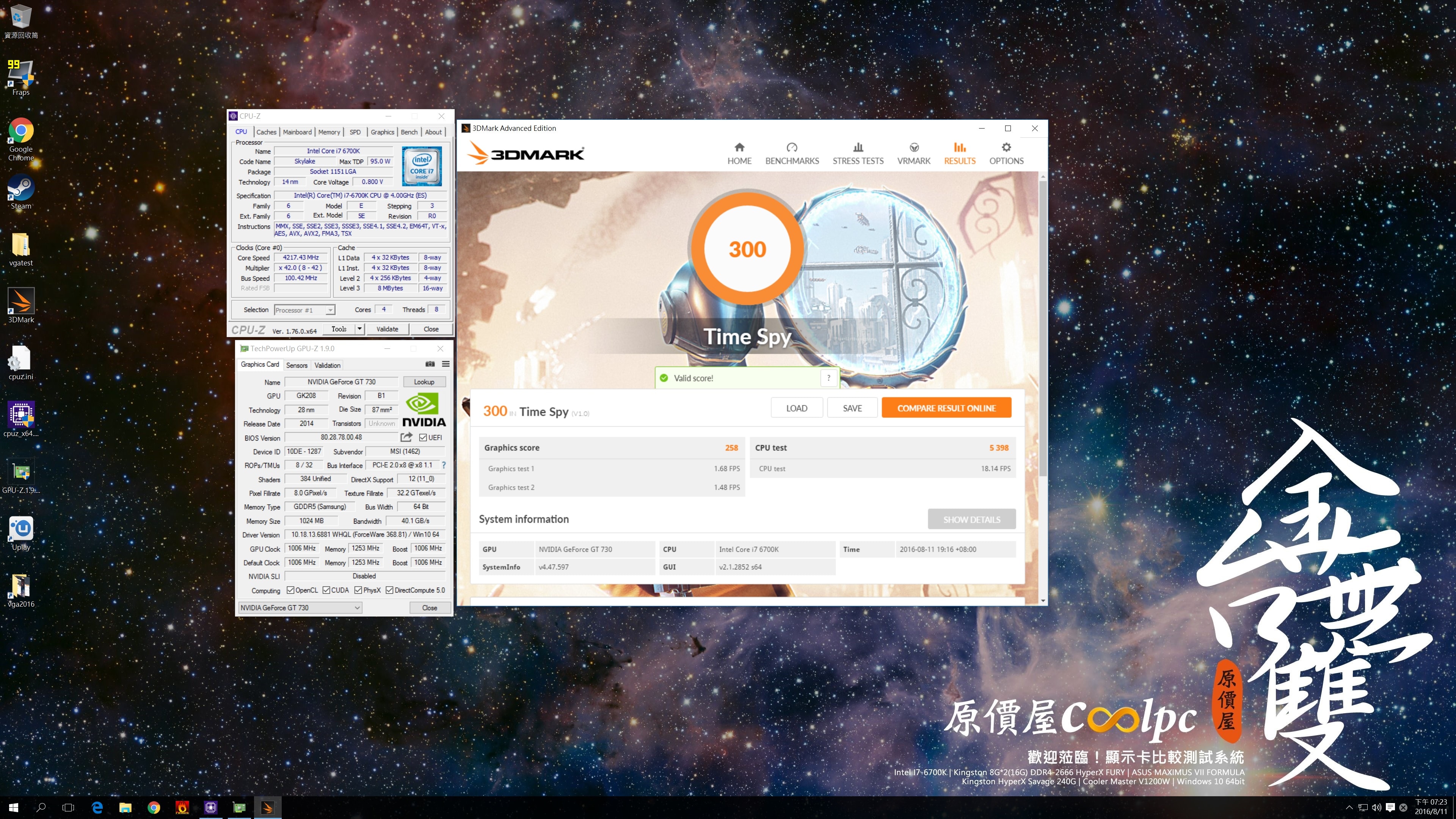Screen dimensions: 1456x819
Task: Open the CPU-Z Processor selection dropdown
Action: (304, 310)
